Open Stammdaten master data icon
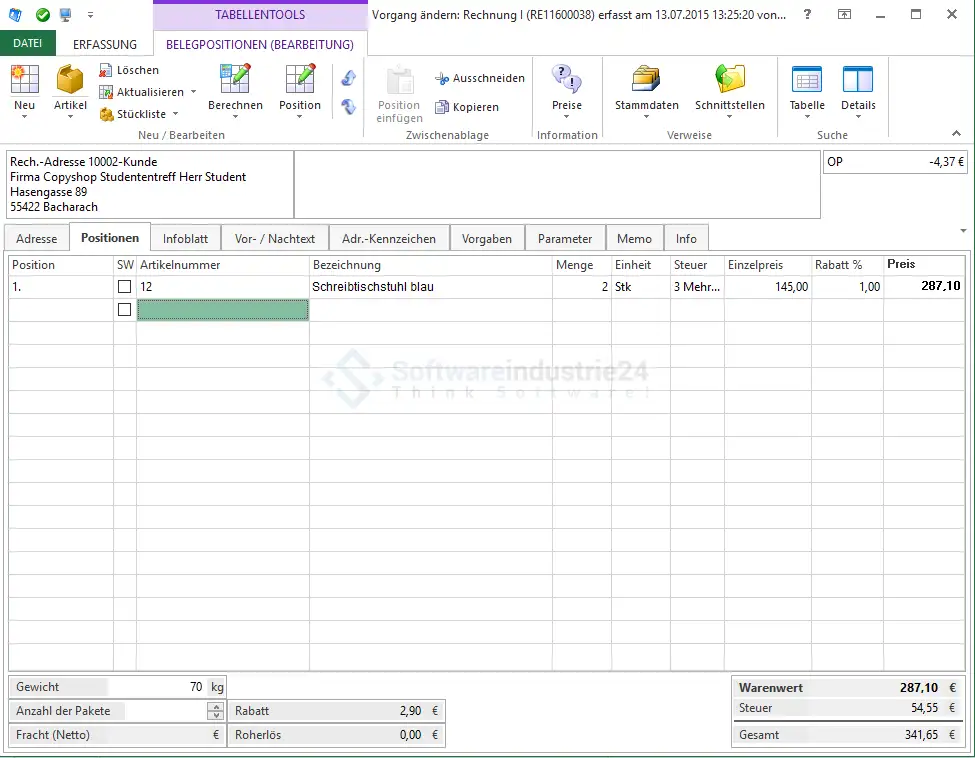This screenshot has height=758, width=975. tap(646, 80)
